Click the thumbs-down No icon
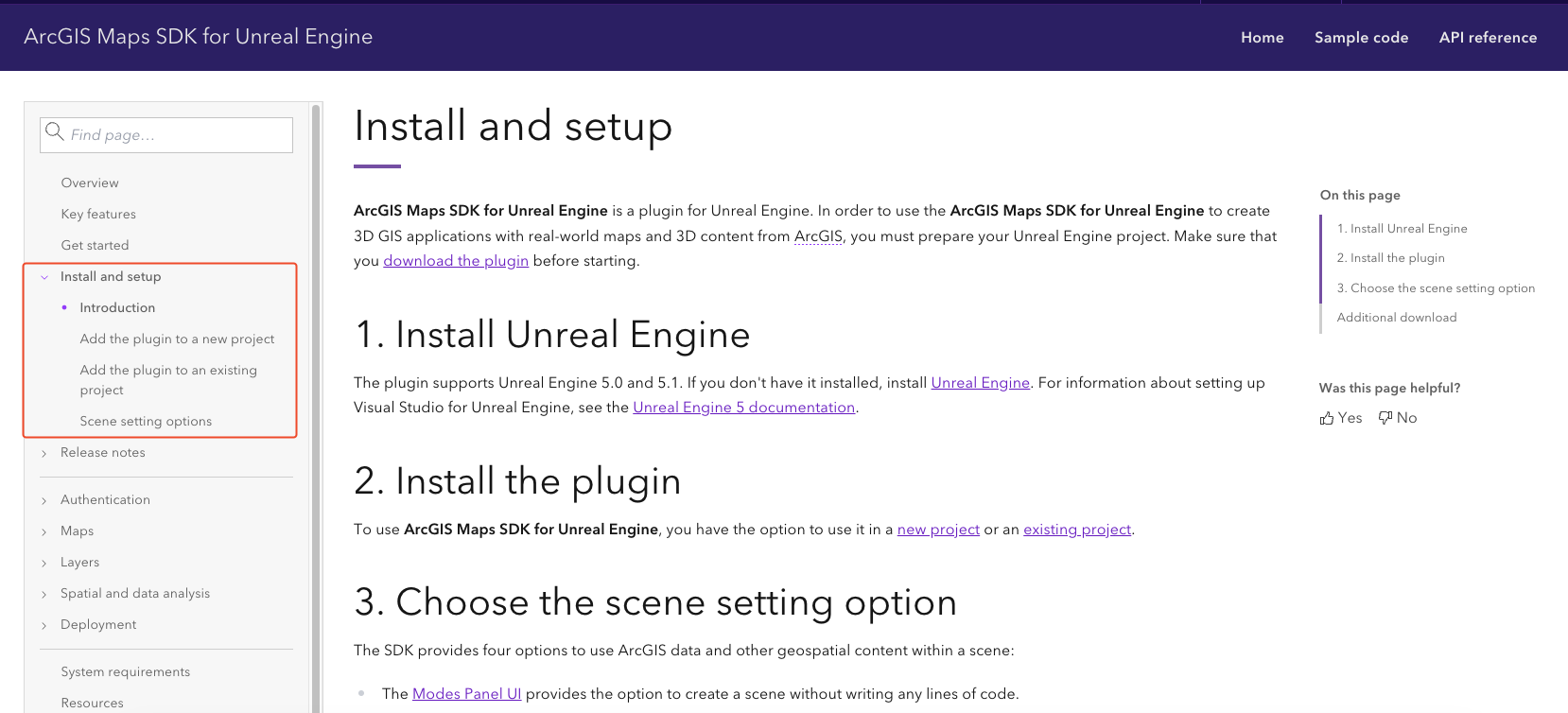1568x713 pixels. click(1385, 418)
